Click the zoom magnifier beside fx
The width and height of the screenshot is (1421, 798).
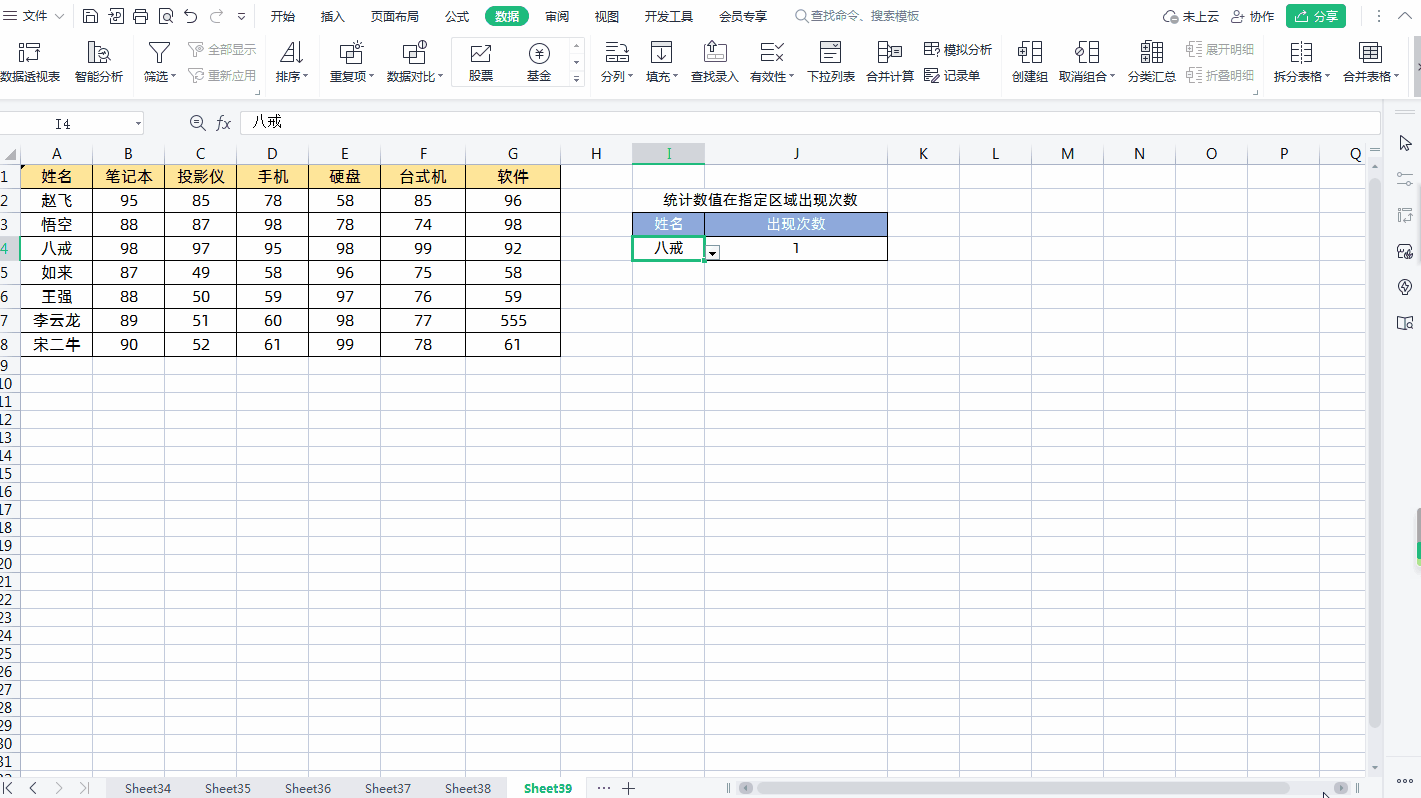point(197,123)
